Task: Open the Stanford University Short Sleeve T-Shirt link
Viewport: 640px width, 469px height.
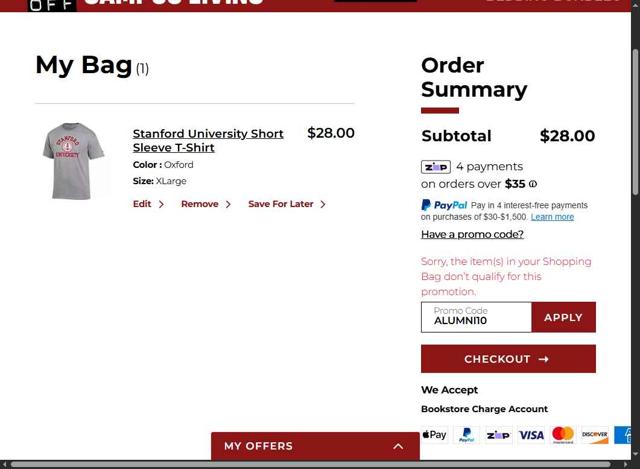Action: point(208,140)
